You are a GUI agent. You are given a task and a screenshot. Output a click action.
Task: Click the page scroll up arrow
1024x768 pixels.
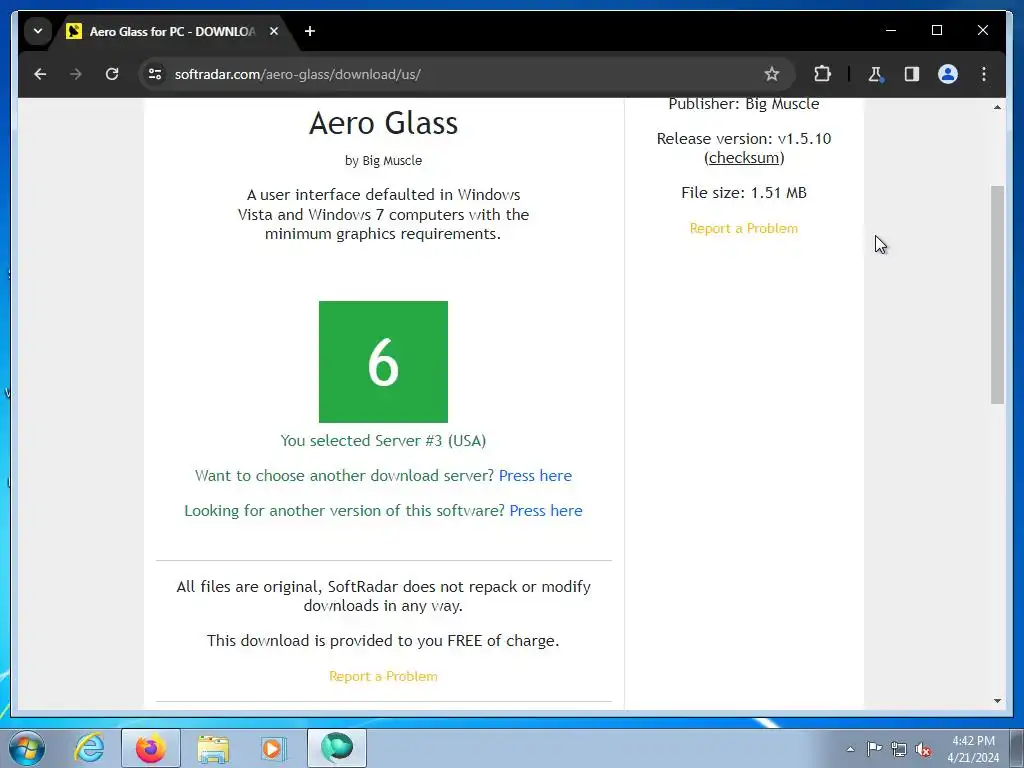pos(997,107)
